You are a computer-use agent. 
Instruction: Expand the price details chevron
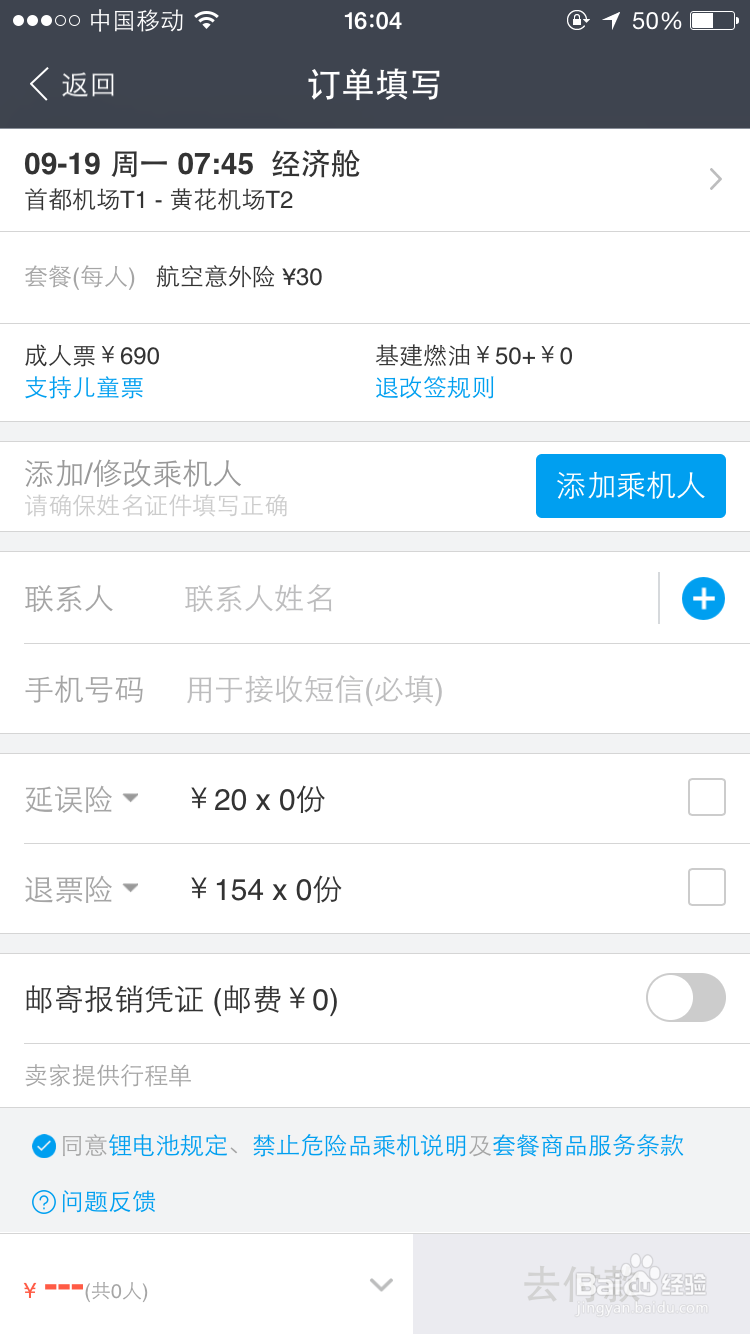click(x=381, y=1285)
